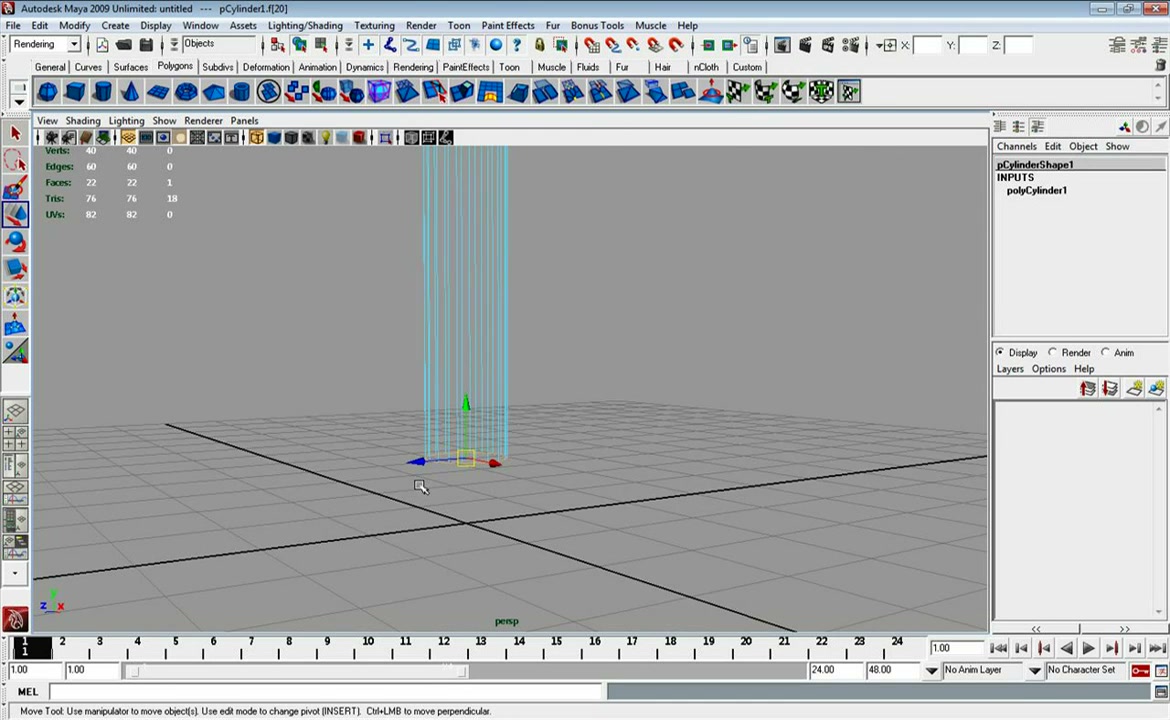Click the new scene icon
This screenshot has width=1170, height=720.
coord(102,46)
